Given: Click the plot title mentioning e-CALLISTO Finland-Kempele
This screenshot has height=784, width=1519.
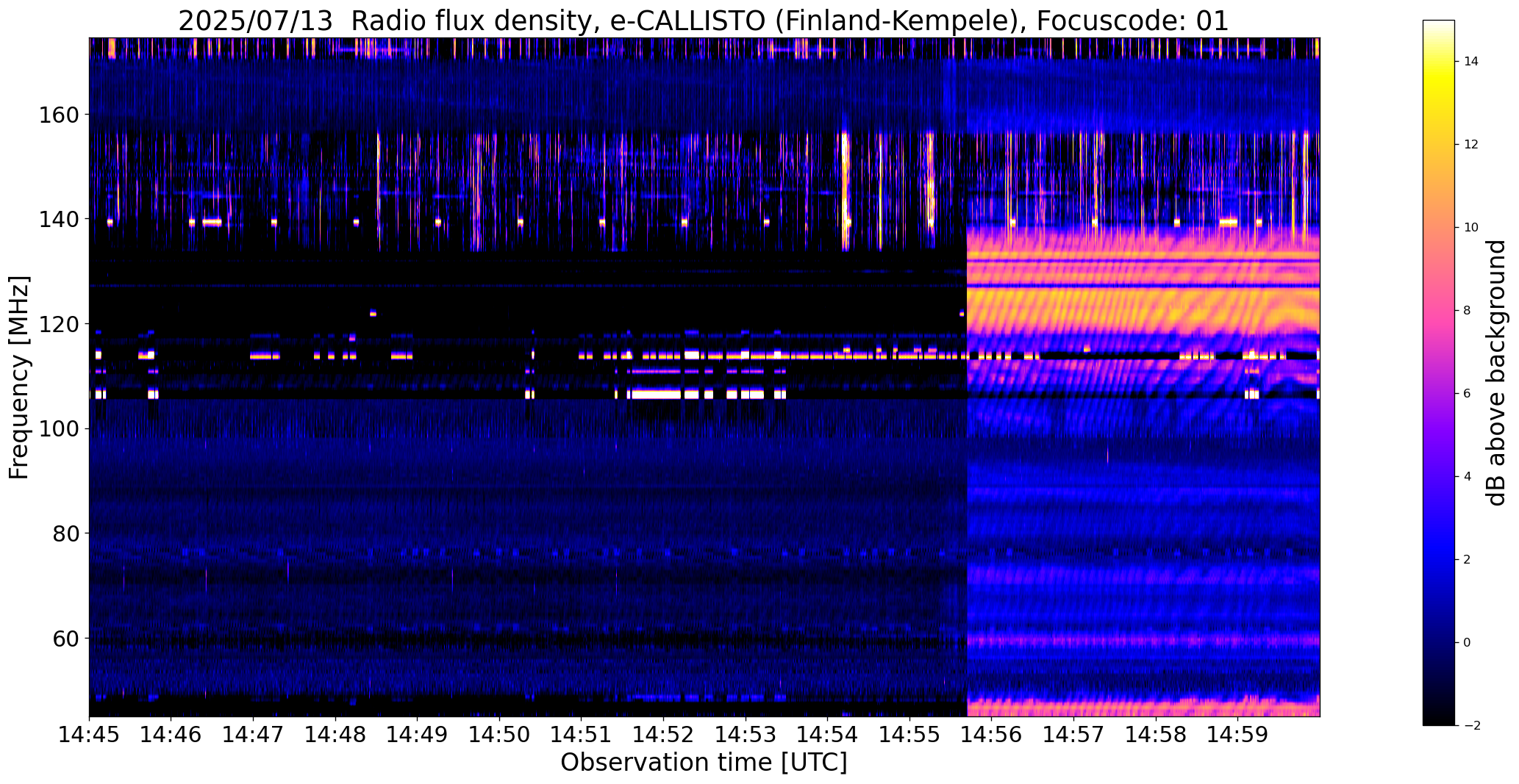Looking at the screenshot, I should point(704,21).
